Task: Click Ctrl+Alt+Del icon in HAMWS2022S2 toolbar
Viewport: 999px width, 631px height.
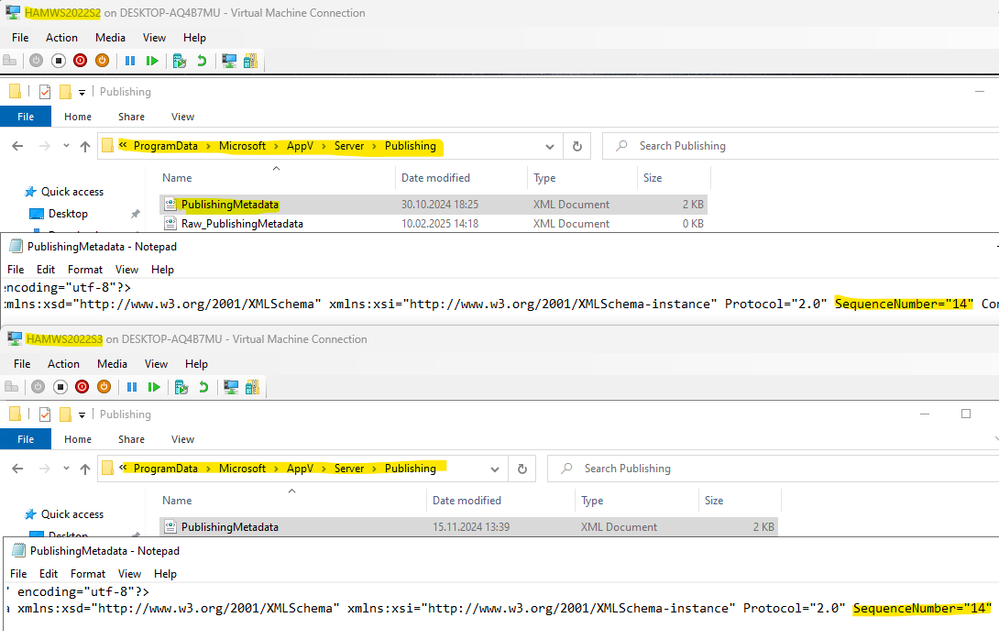Action: tap(10, 61)
